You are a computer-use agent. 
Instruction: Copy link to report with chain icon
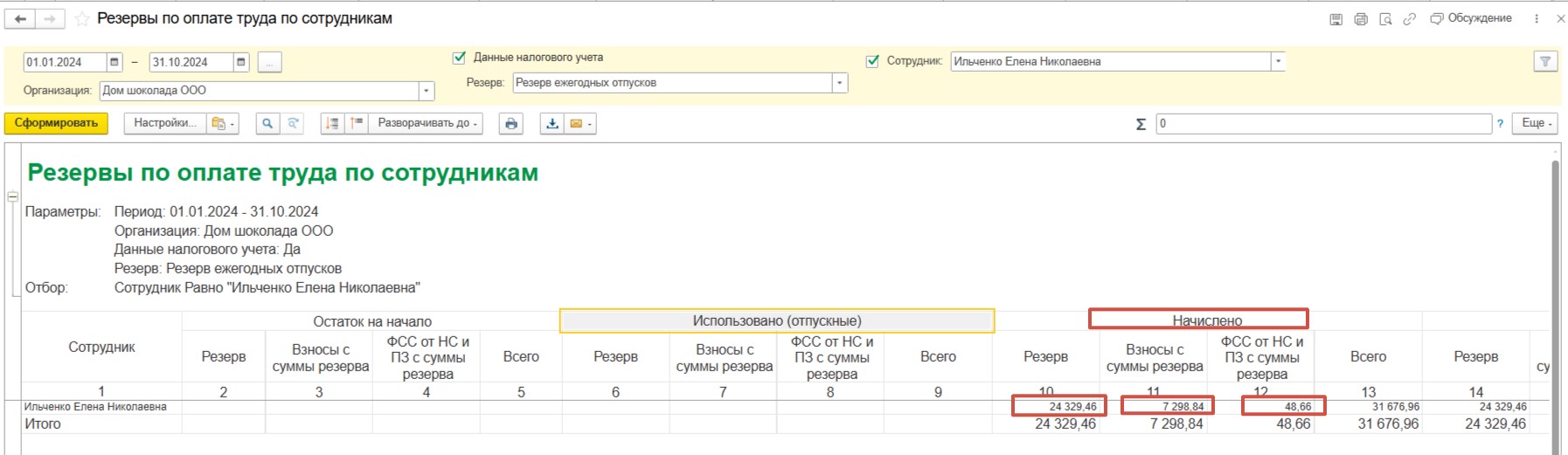1409,18
